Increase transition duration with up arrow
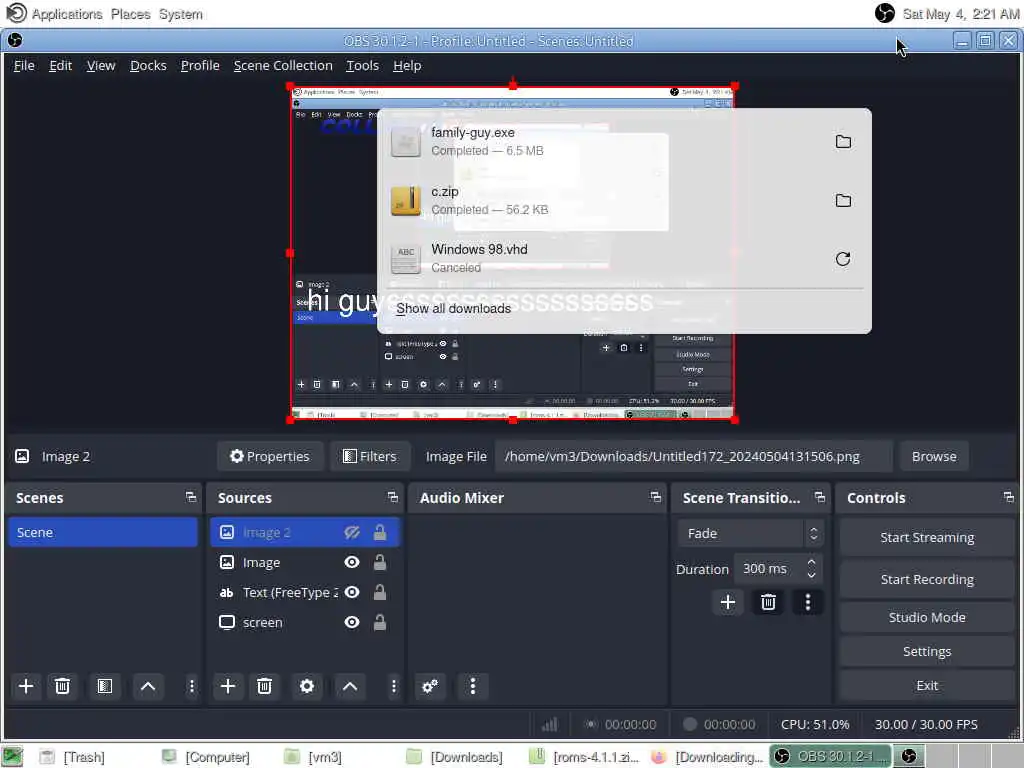This screenshot has width=1024, height=768. click(811, 562)
